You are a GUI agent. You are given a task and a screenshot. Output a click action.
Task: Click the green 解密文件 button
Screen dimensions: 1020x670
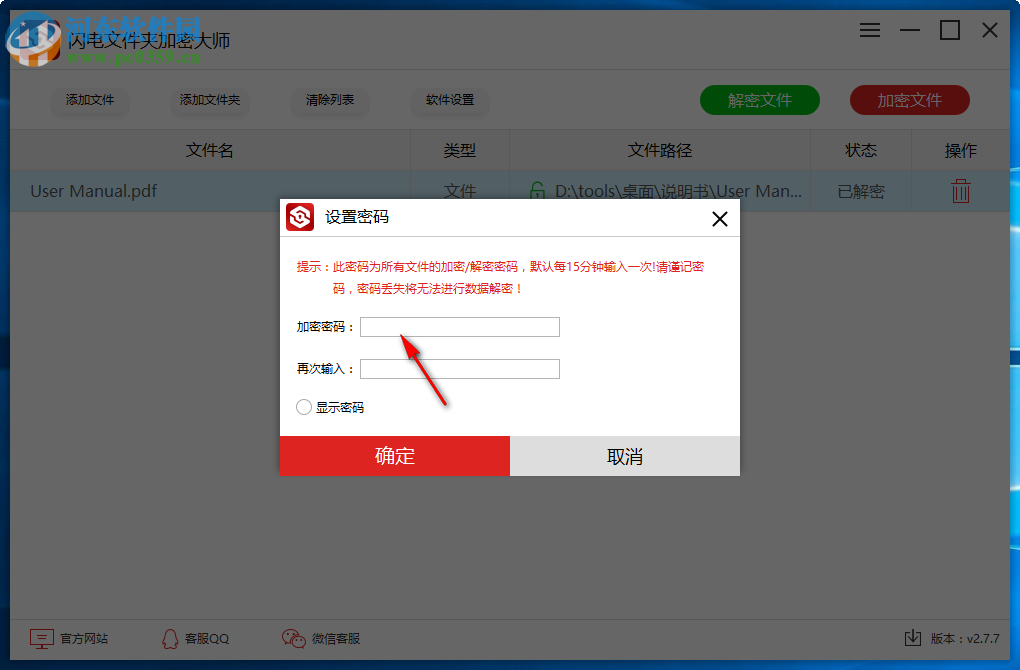tap(759, 100)
